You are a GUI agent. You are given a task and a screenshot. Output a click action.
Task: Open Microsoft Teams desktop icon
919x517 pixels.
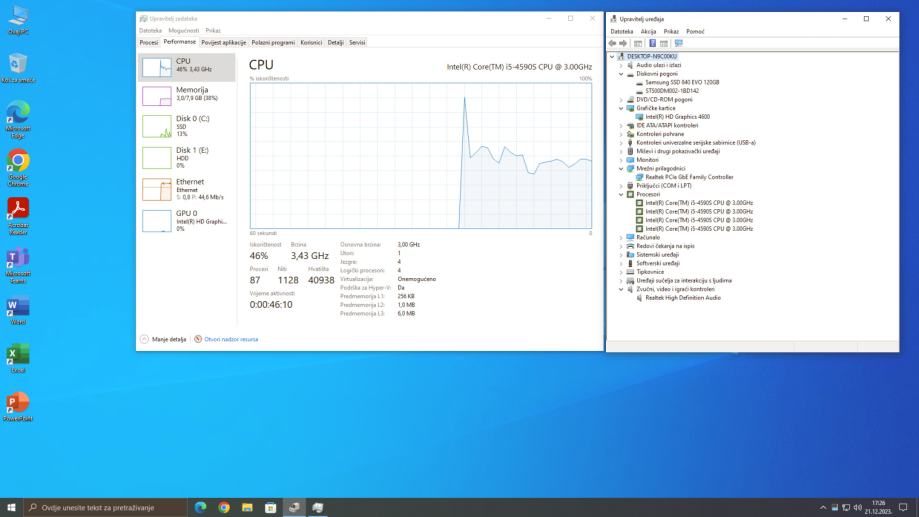pyautogui.click(x=18, y=265)
